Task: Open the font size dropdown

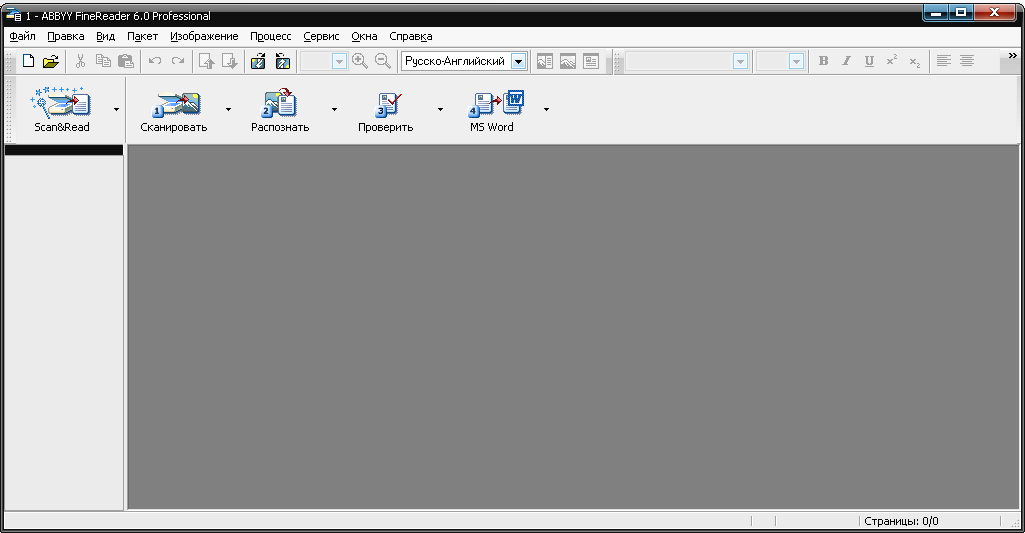Action: click(x=796, y=61)
